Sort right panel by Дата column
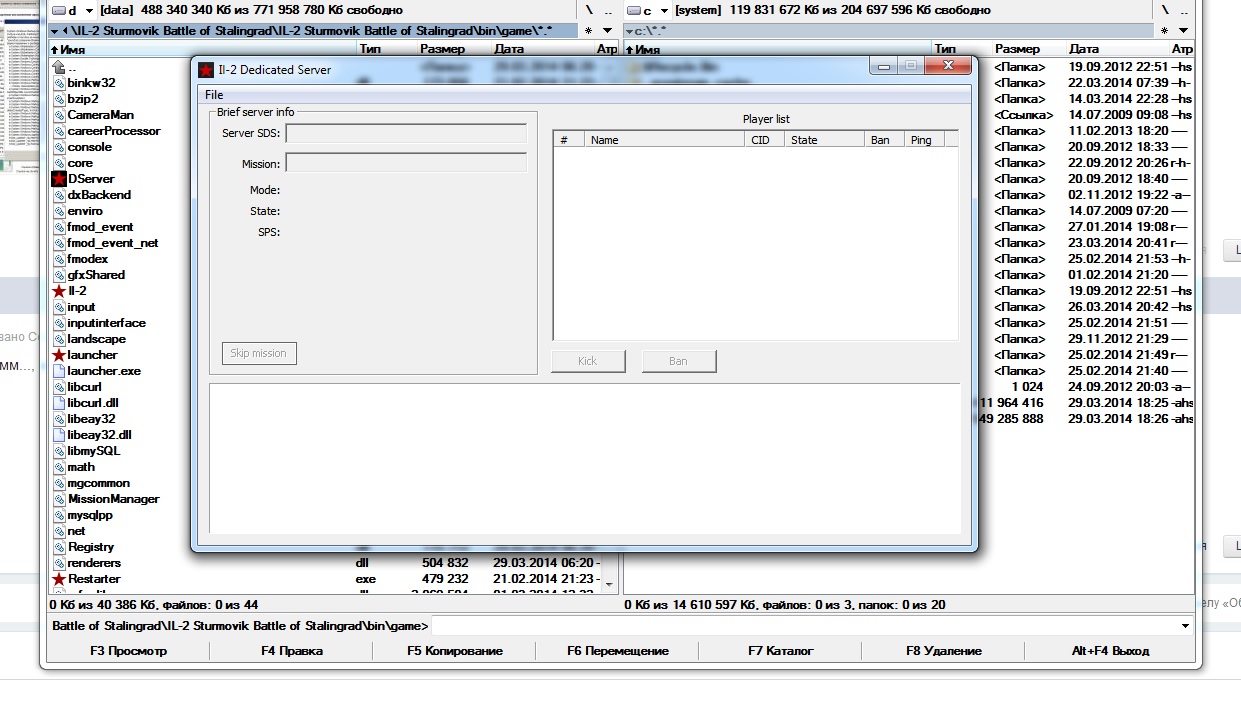This screenshot has height=701, width=1241. [1084, 48]
